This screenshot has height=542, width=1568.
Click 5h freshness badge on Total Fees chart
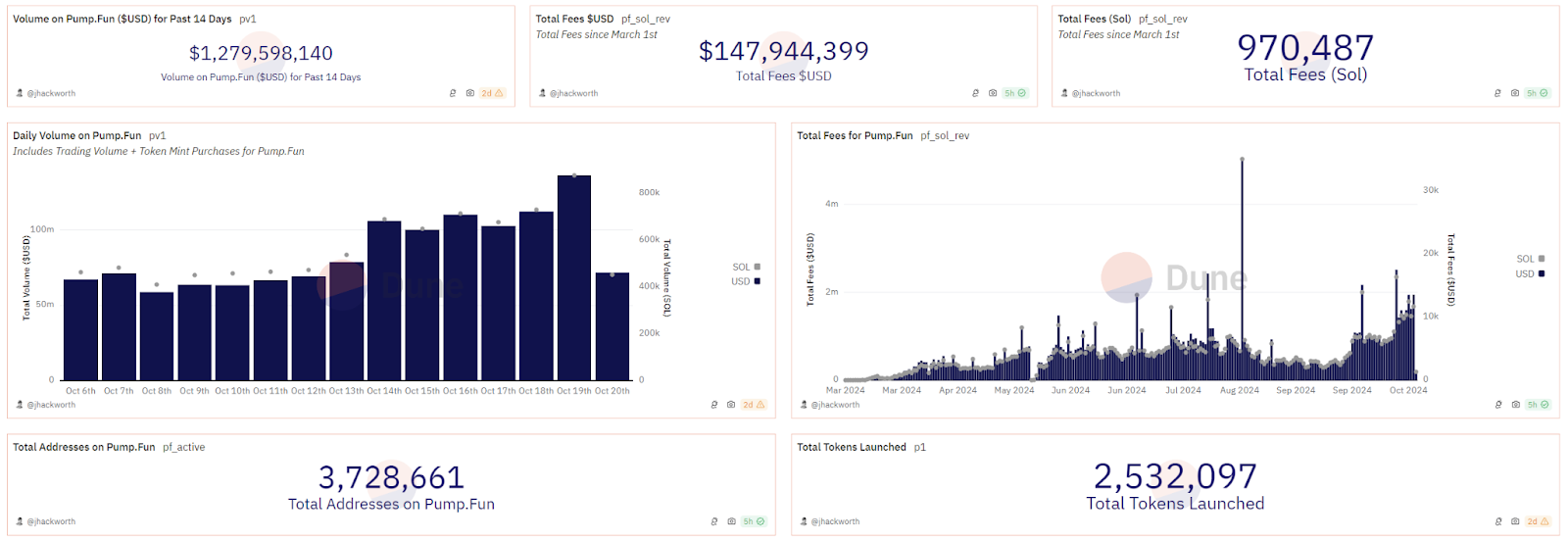point(1538,405)
